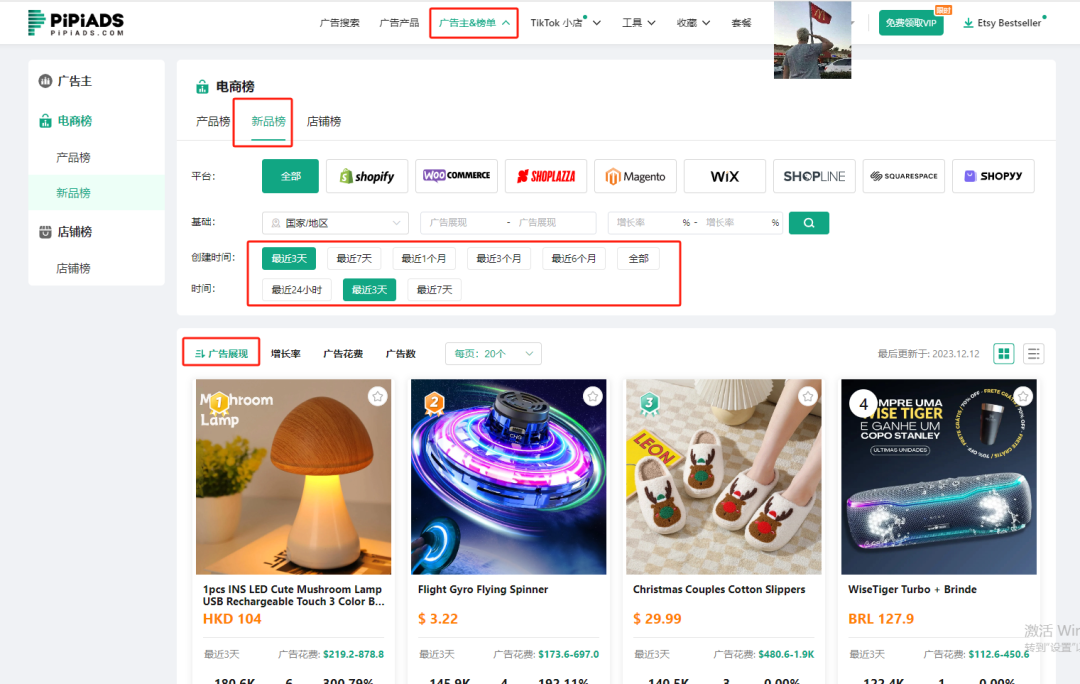Click the green search magnifier button

pyautogui.click(x=809, y=222)
